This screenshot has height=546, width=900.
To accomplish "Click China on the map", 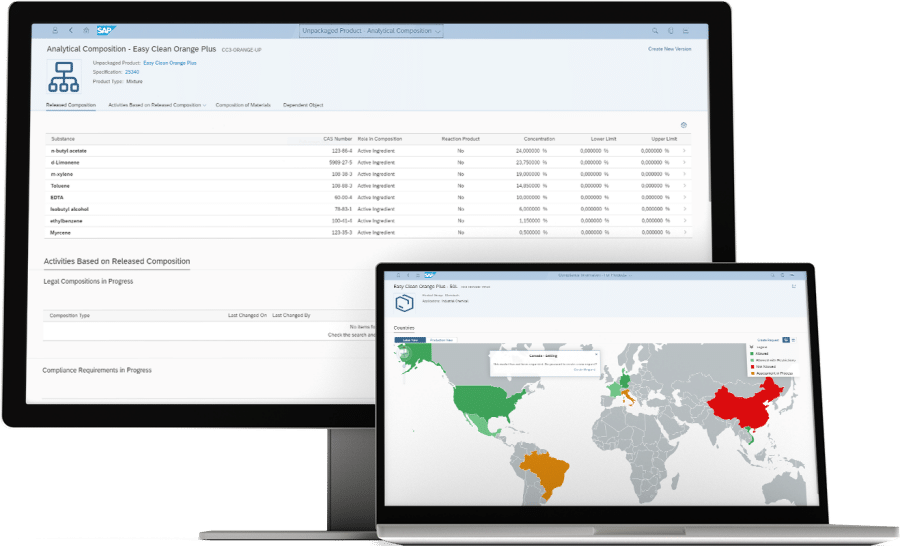I will pyautogui.click(x=746, y=405).
